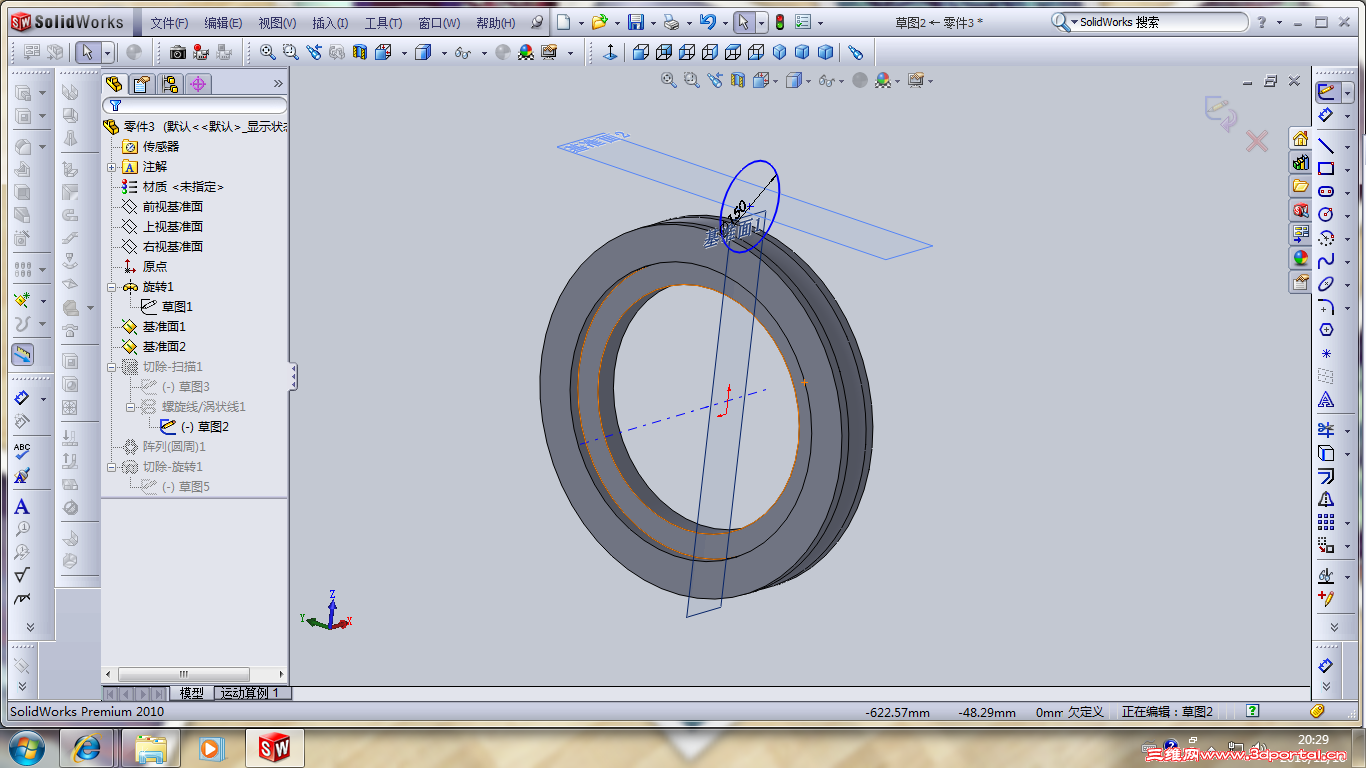This screenshot has width=1366, height=768.
Task: Collapse the 旋转1 feature node
Action: [x=112, y=287]
